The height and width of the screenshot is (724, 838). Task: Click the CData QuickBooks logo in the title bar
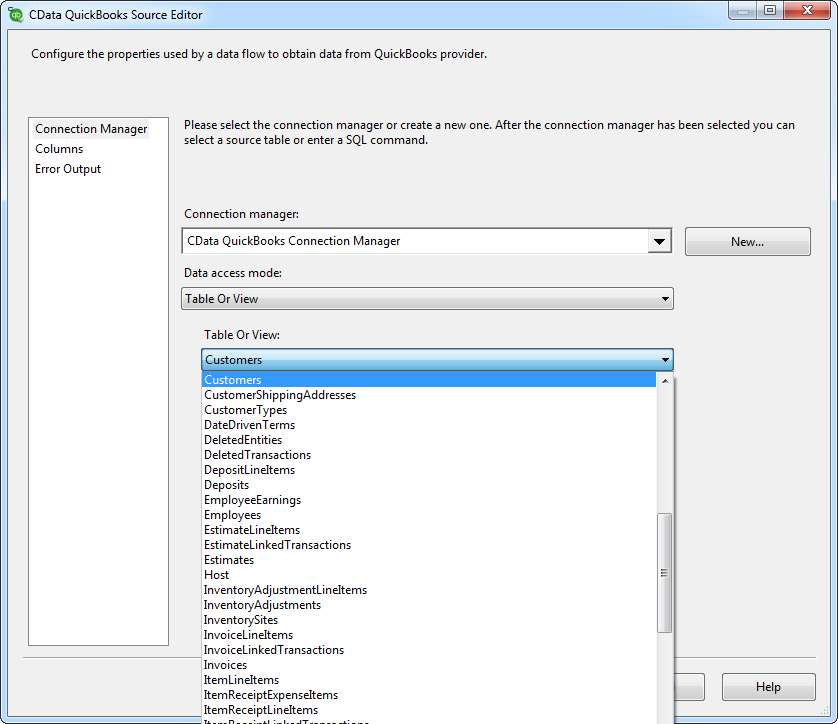click(14, 13)
